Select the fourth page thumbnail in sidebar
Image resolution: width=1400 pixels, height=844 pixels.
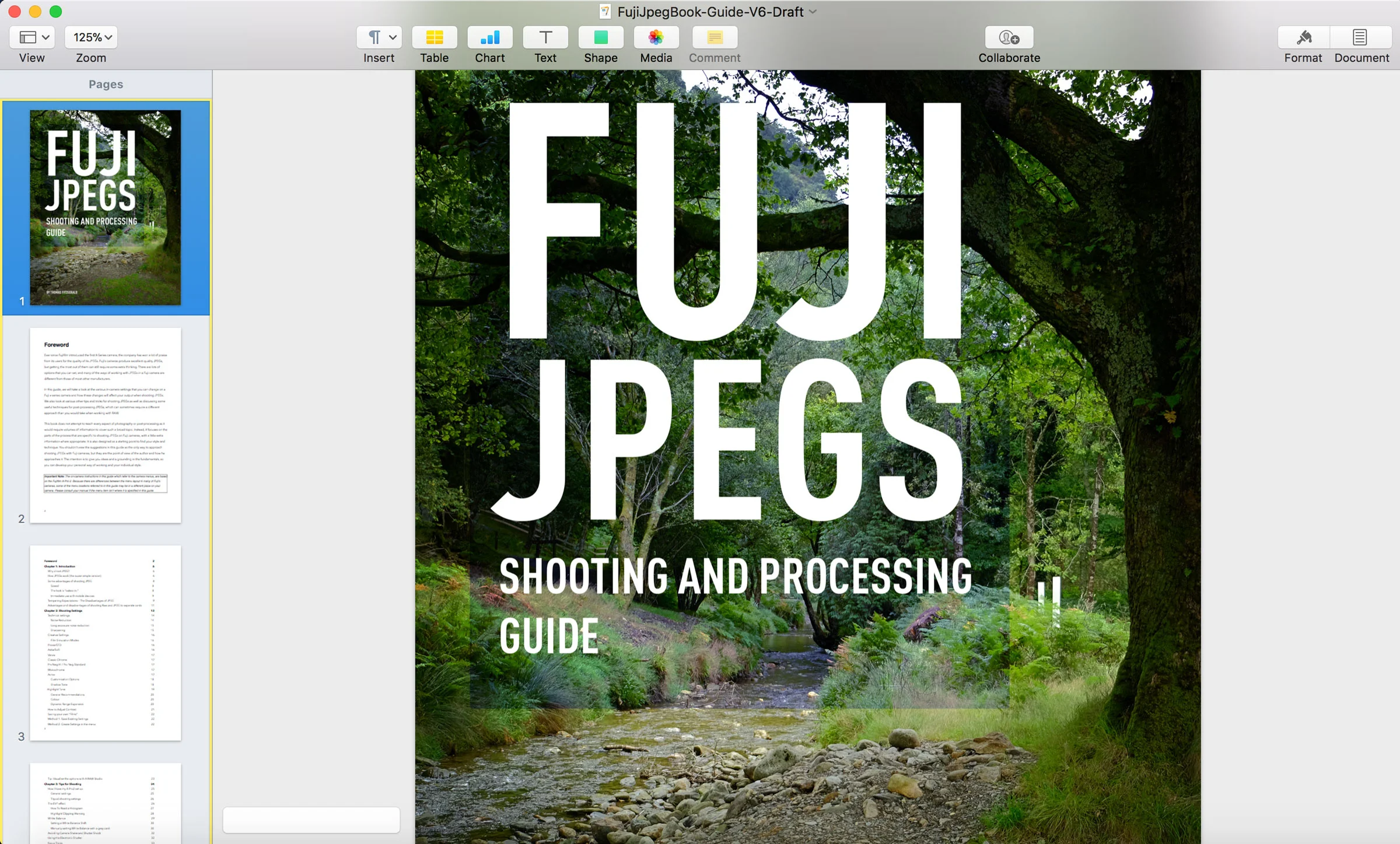[x=106, y=803]
